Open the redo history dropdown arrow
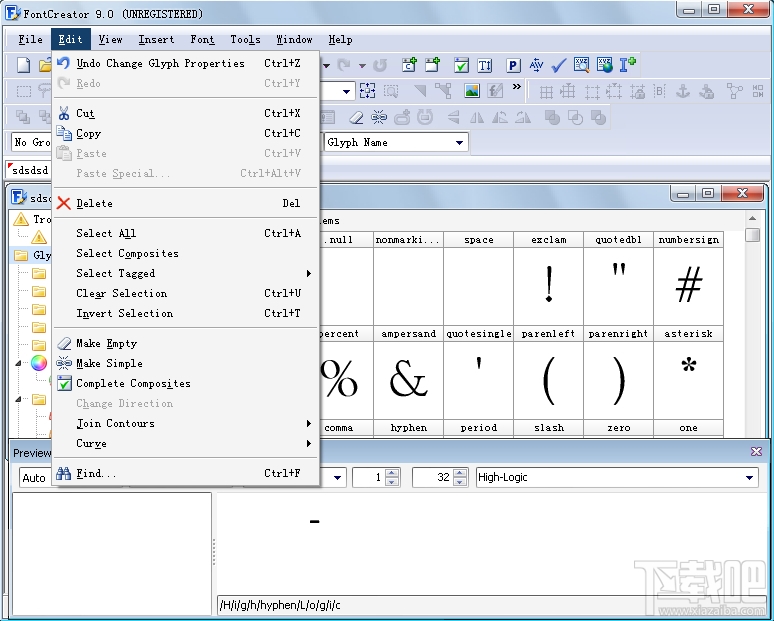Viewport: 774px width, 621px height. 362,65
